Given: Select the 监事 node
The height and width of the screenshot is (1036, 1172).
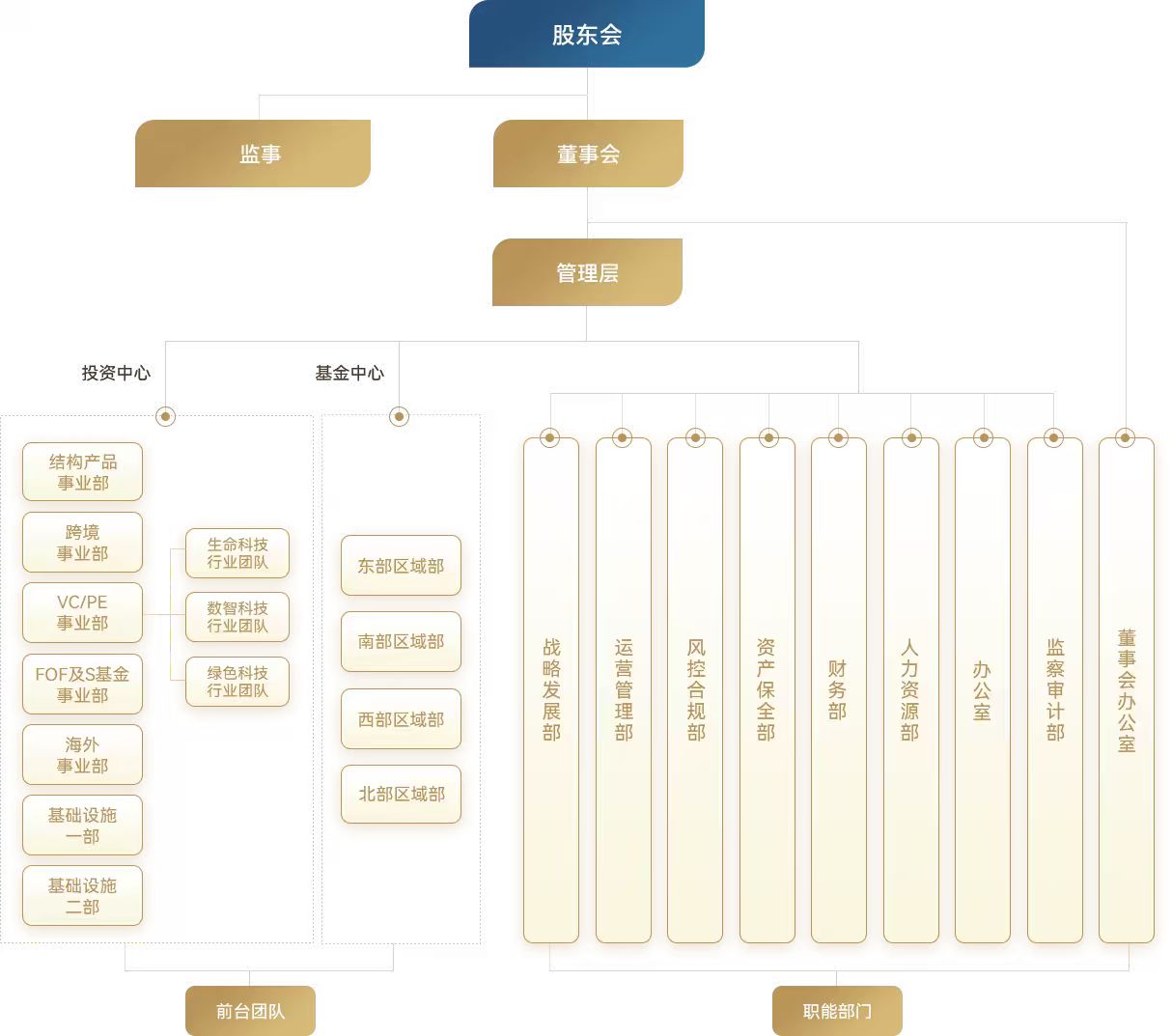Looking at the screenshot, I should point(253,154).
